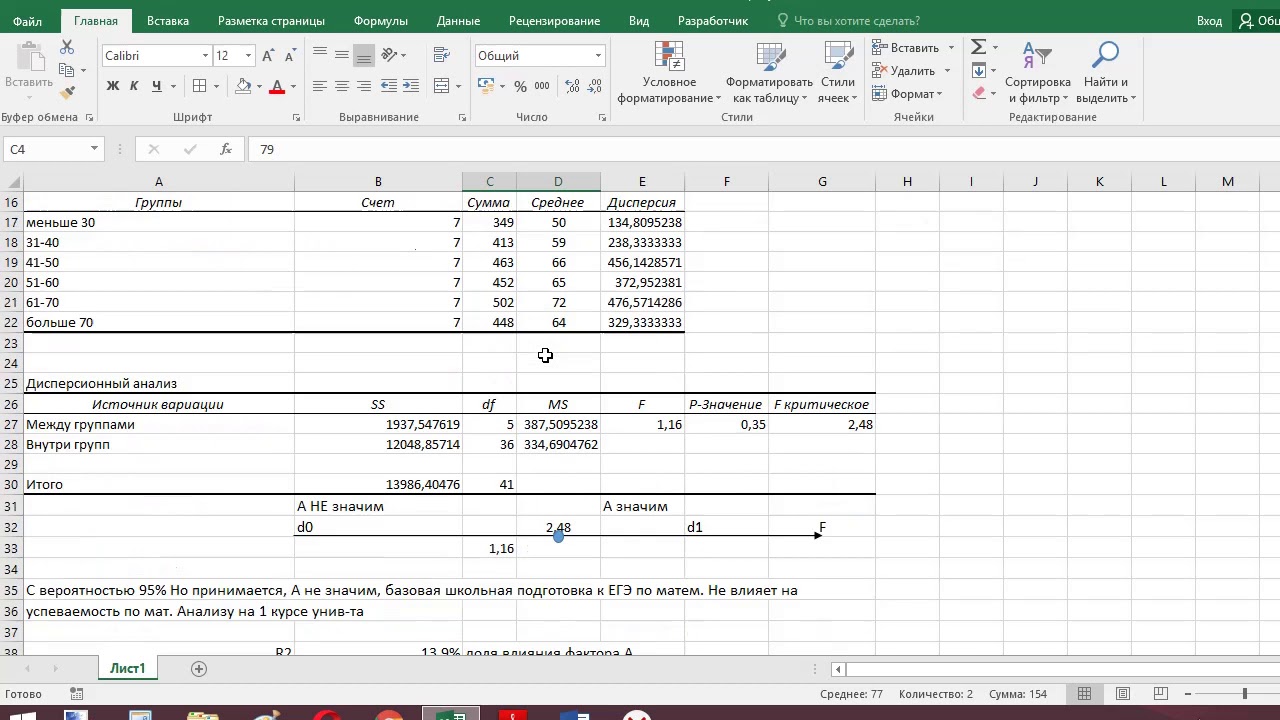
Task: Open Стили ячеек gallery
Action: [837, 73]
